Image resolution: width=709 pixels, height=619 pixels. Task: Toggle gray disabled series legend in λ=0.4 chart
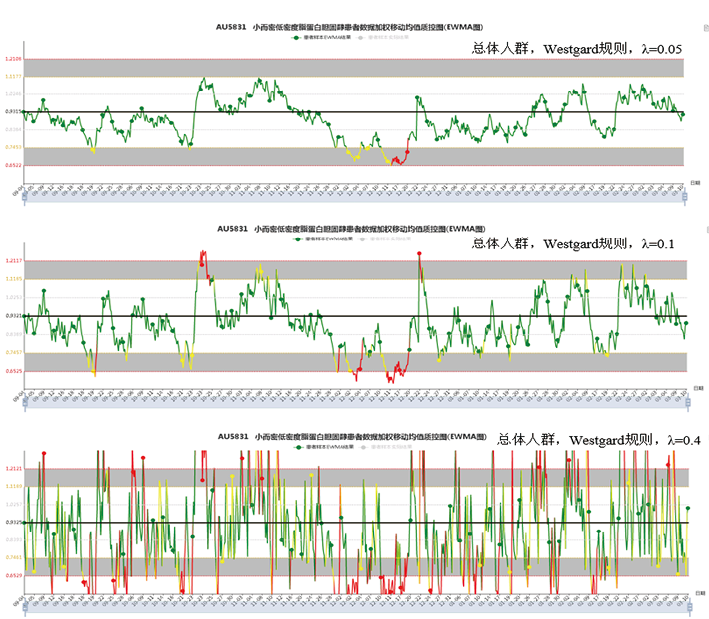click(386, 447)
